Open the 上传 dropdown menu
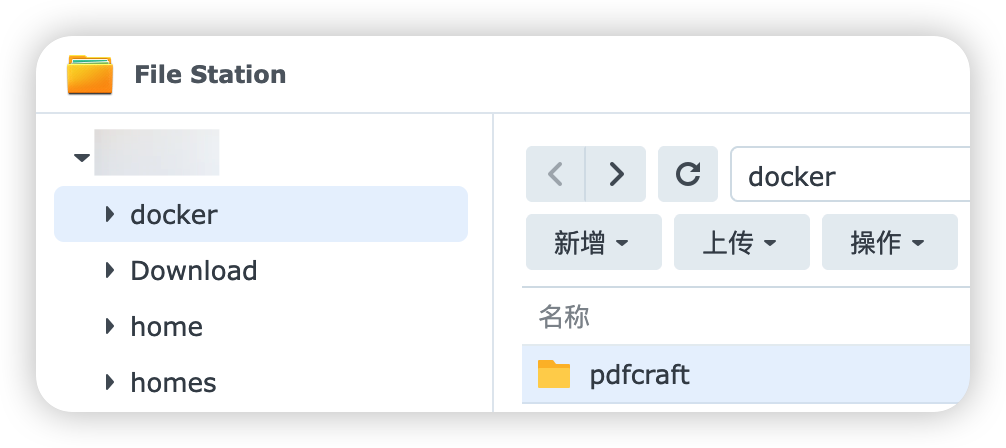This screenshot has height=448, width=1006. 741,242
